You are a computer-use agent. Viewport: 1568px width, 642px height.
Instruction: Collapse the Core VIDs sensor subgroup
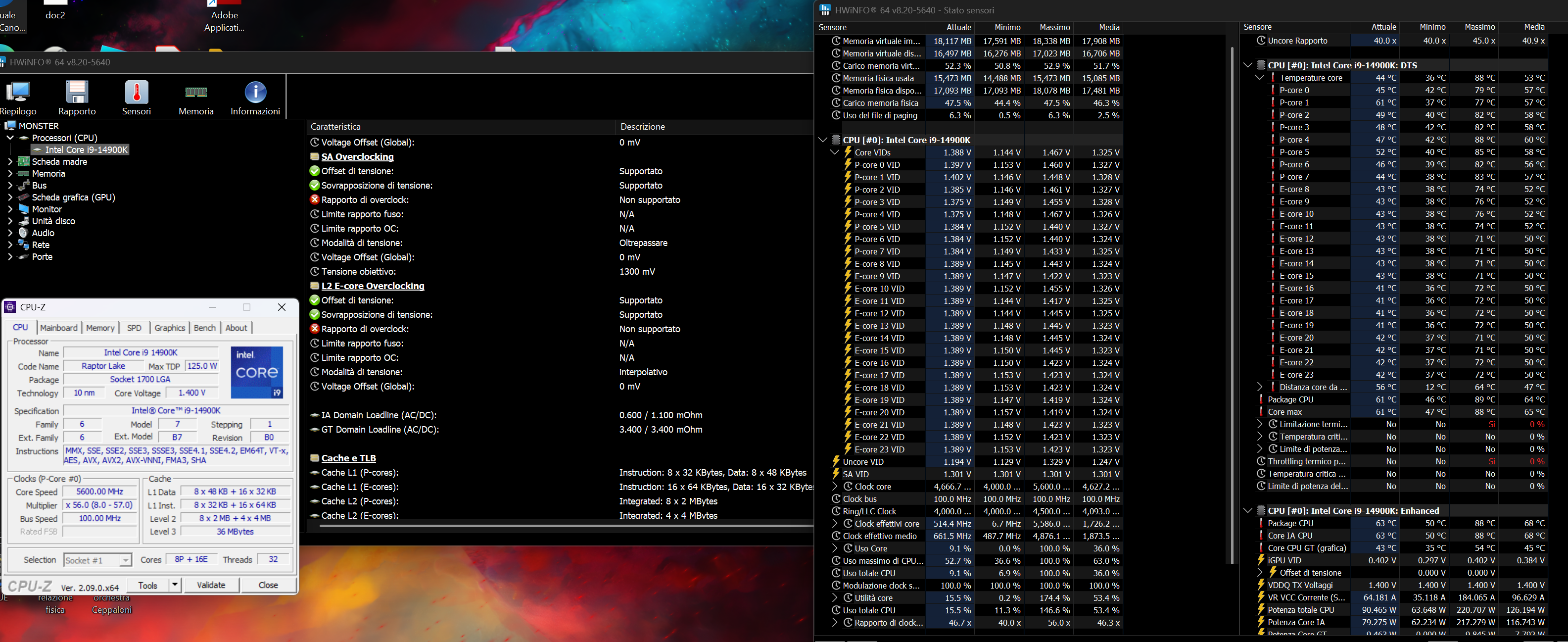click(x=835, y=152)
